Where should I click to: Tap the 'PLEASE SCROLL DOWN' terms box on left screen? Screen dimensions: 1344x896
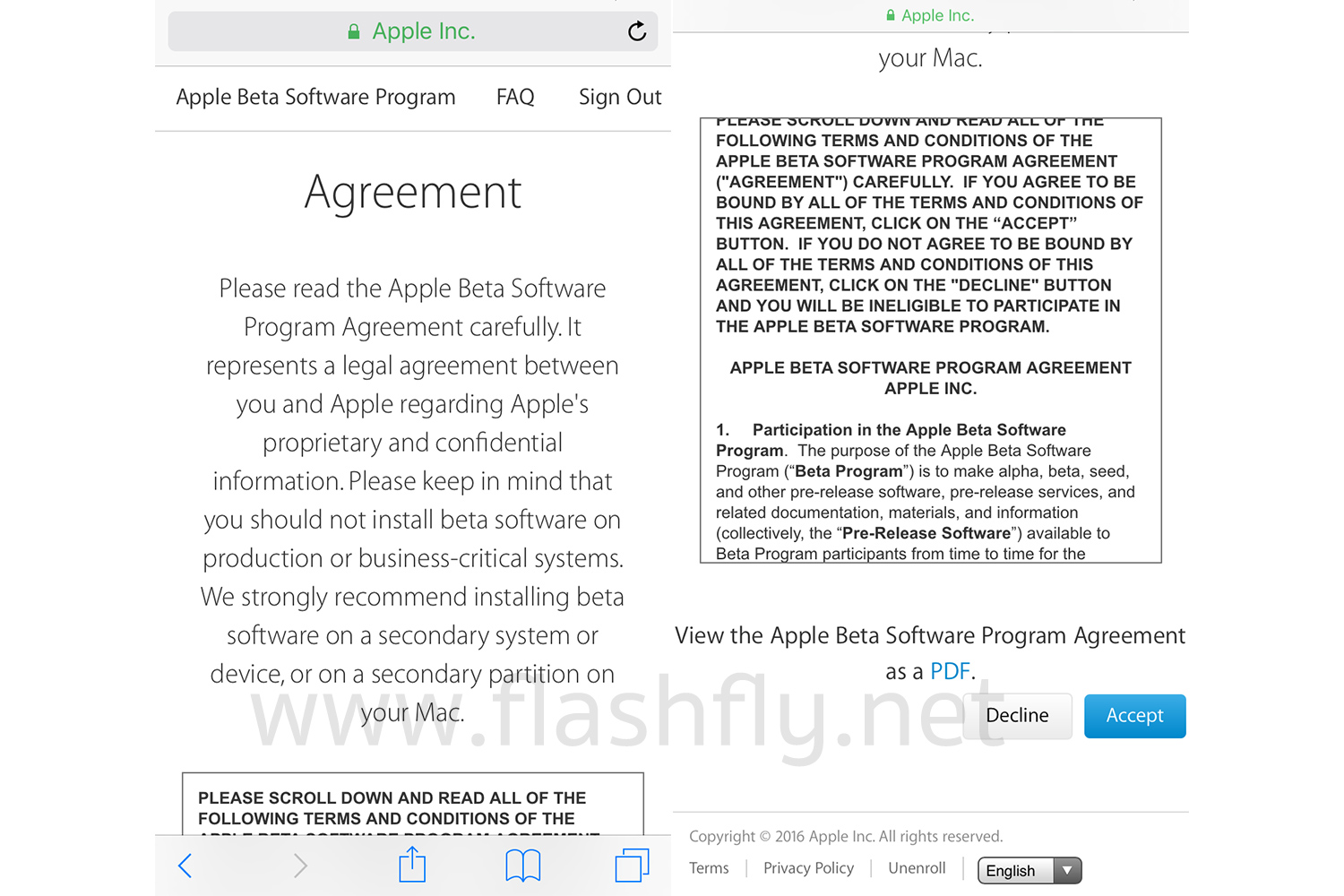pyautogui.click(x=413, y=804)
